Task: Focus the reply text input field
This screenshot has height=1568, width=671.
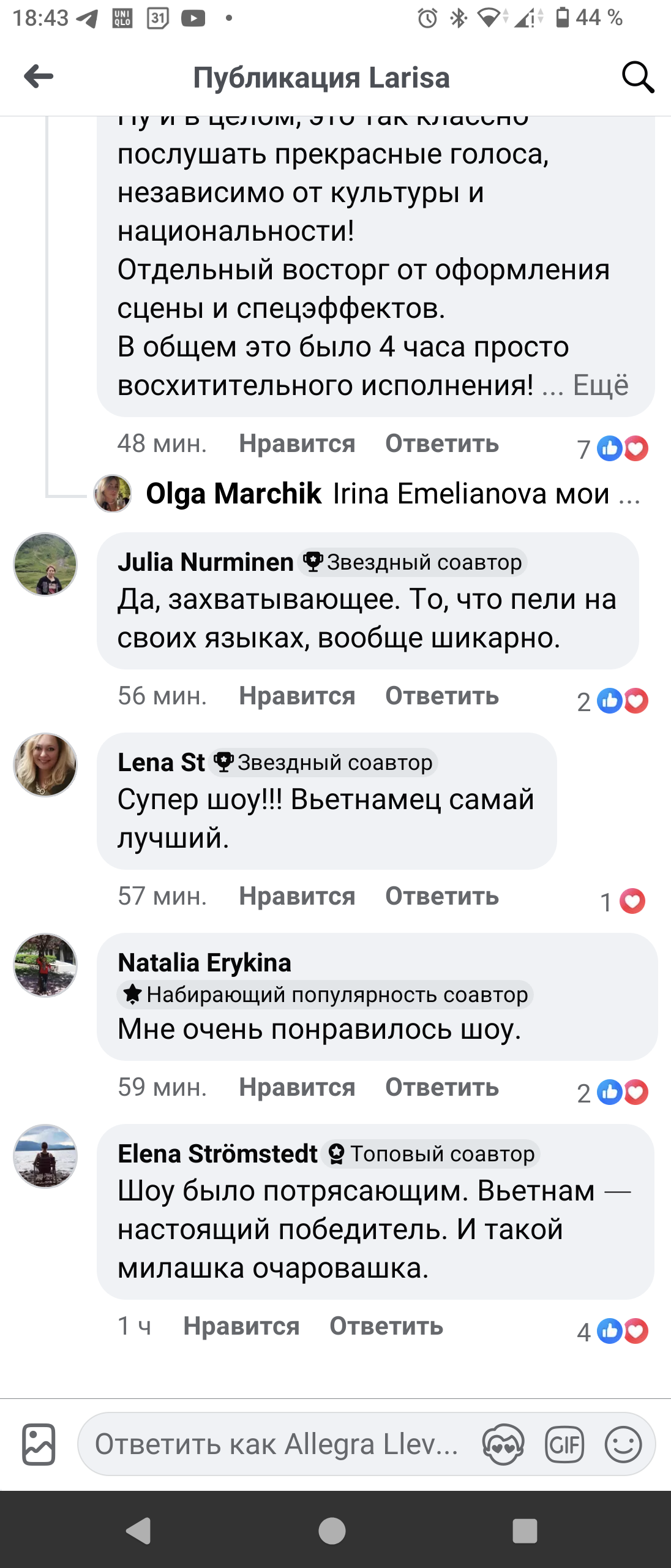Action: tap(276, 1444)
